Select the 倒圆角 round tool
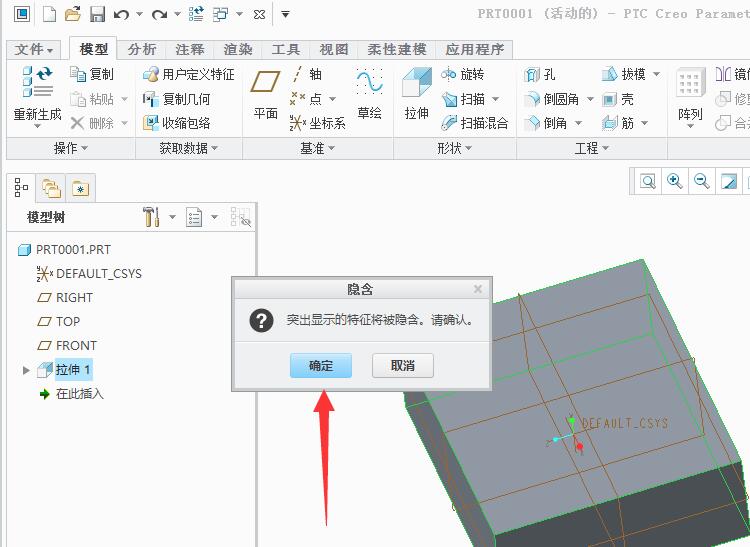This screenshot has height=547, width=750. click(551, 99)
